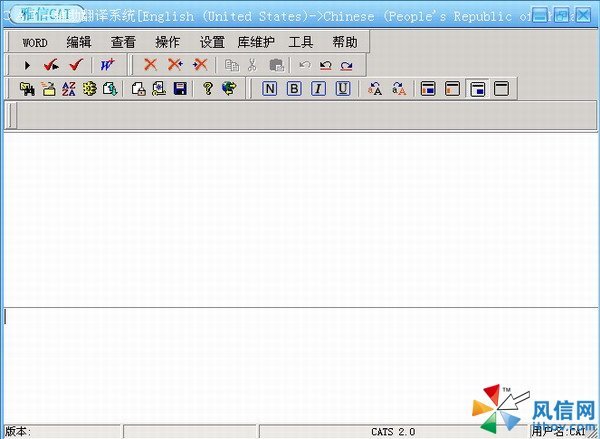Click the undo arrow with red underline
This screenshot has width=600, height=439.
[326, 65]
